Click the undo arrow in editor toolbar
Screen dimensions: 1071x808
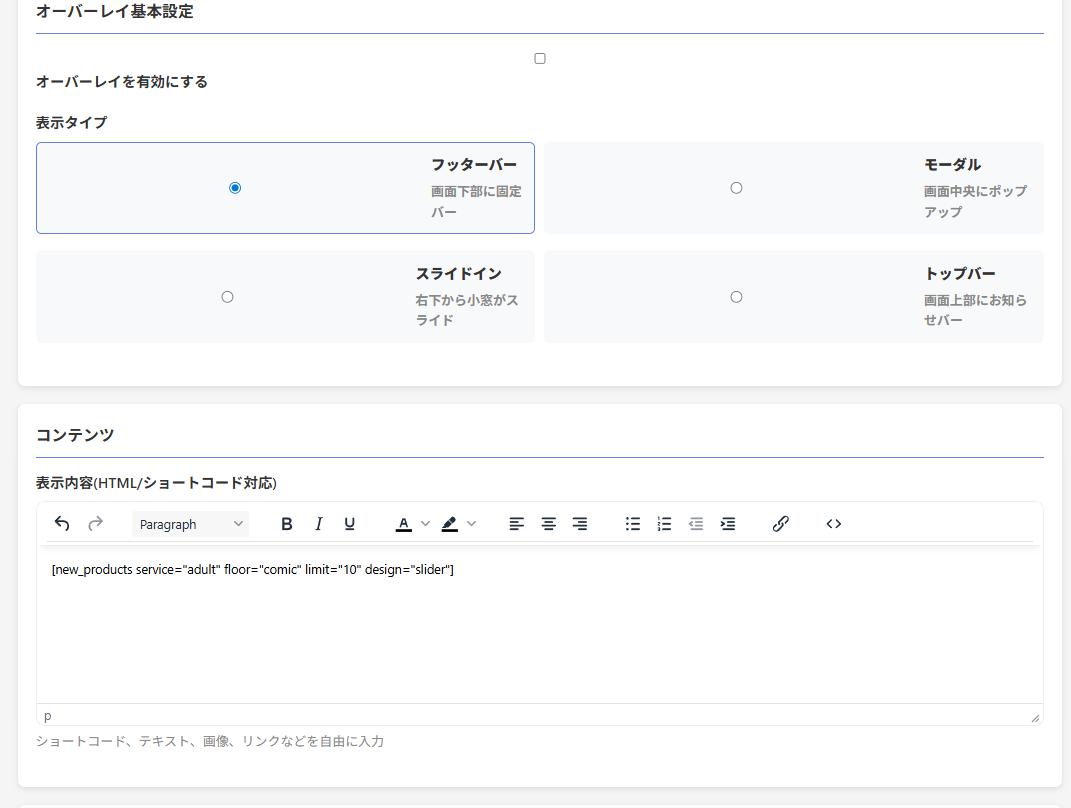(62, 524)
